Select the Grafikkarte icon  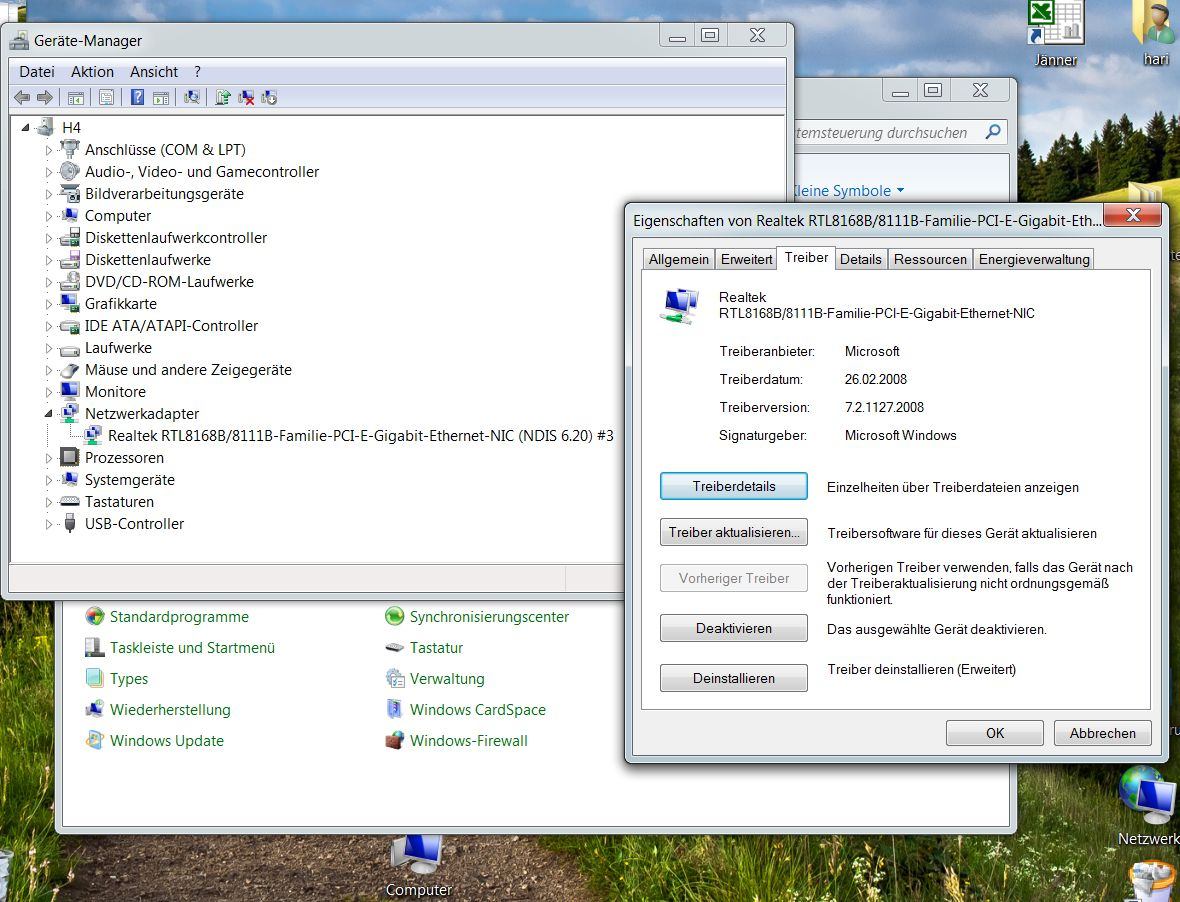[70, 302]
